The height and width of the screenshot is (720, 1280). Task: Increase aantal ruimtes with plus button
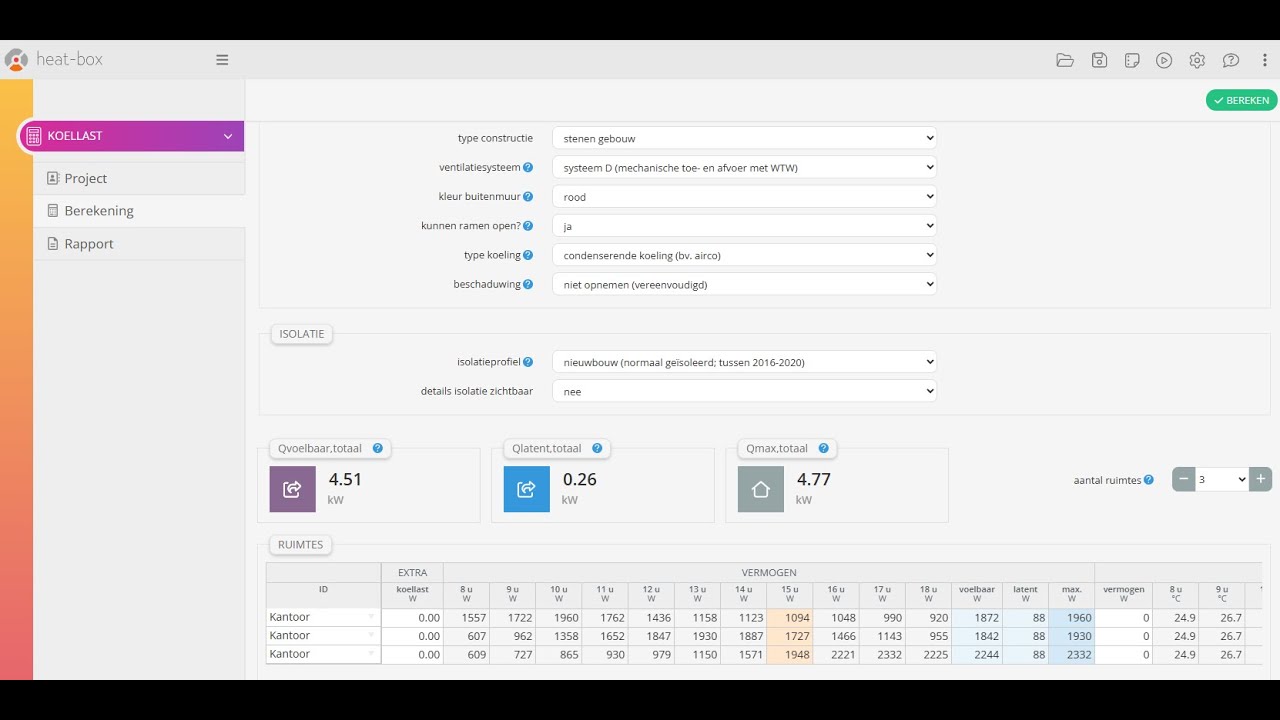click(x=1261, y=480)
